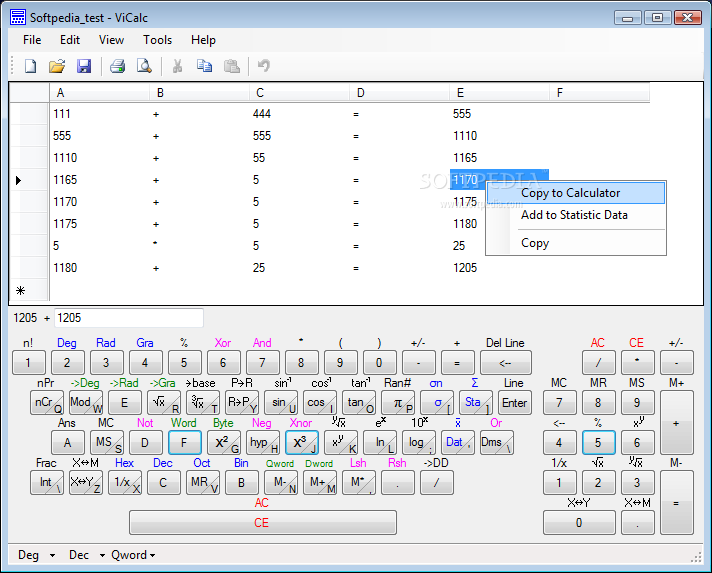This screenshot has width=712, height=573.
Task: Click the numpad 7 key under MC
Action: point(560,403)
